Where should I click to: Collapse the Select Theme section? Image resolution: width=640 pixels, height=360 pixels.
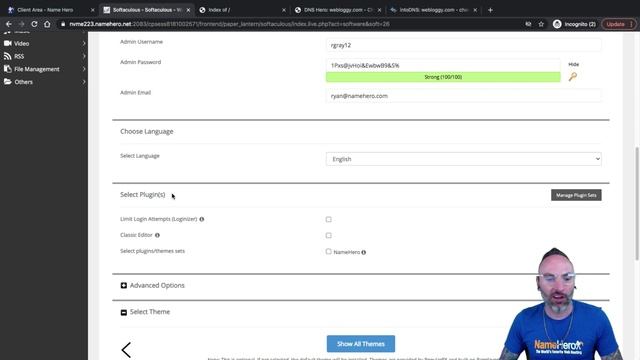coord(124,312)
